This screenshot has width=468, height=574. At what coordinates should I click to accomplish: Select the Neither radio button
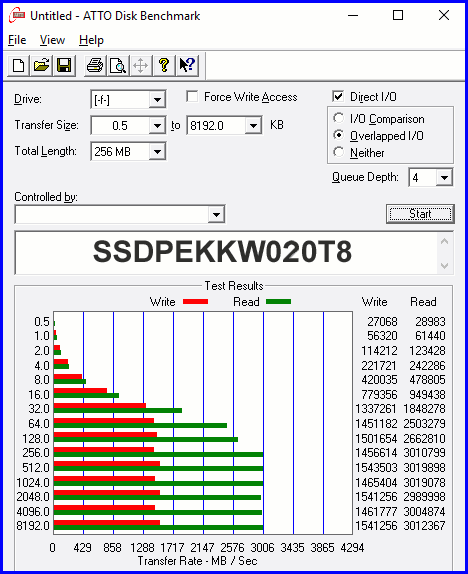339,152
